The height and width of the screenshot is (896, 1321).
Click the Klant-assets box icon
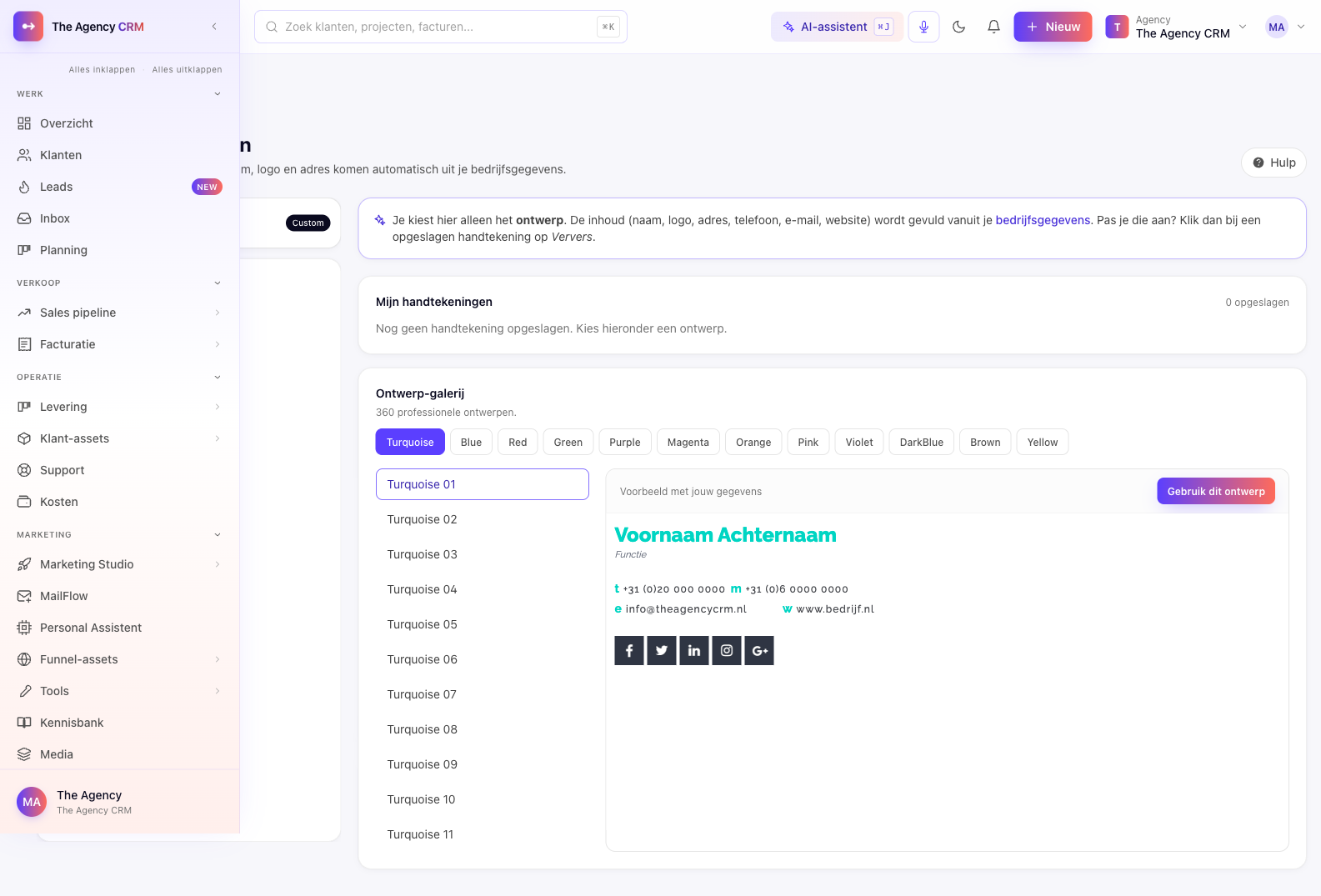(24, 438)
